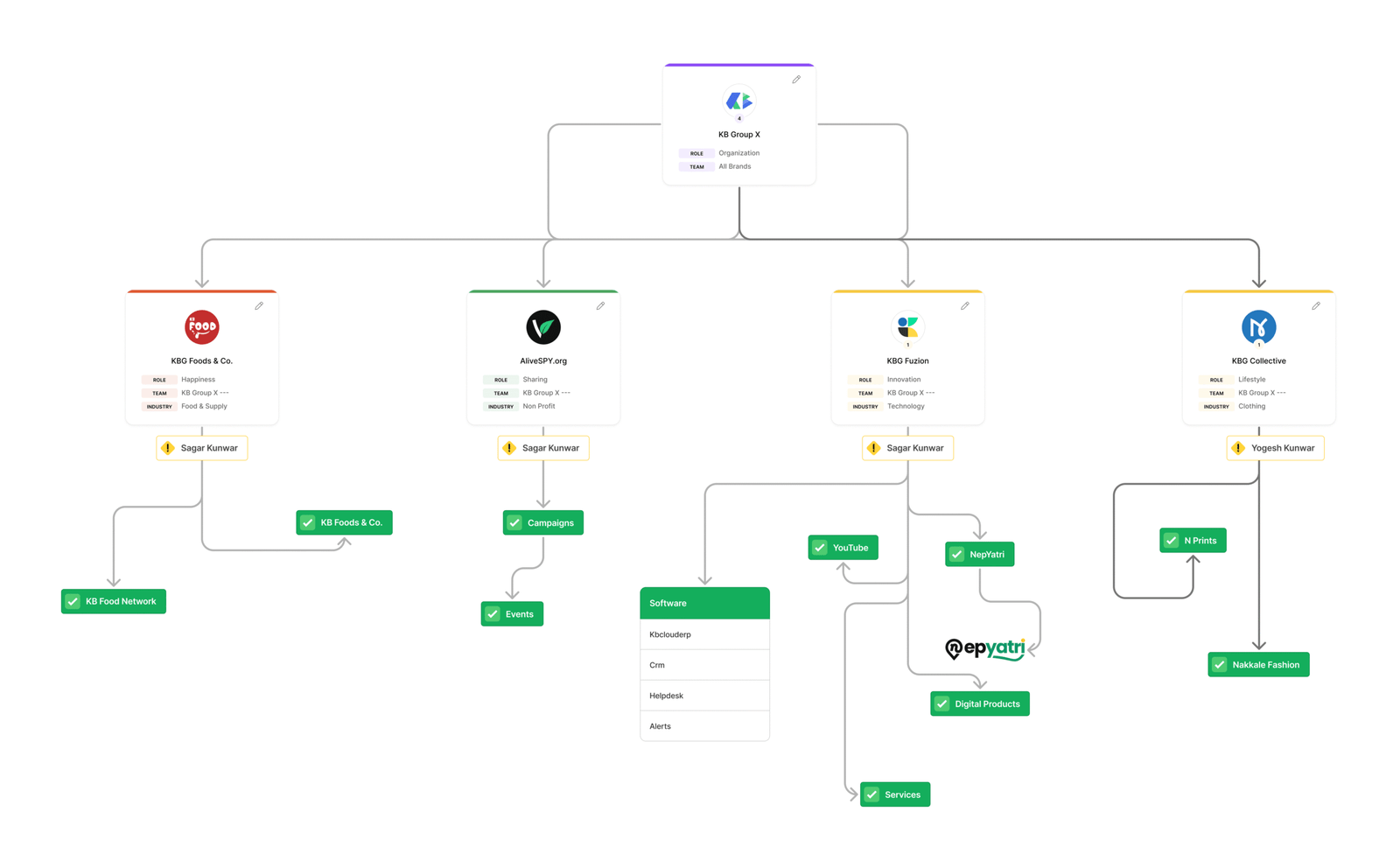Screen dimensions: 1400x868
Task: Select Alerts in Software list
Action: tap(704, 726)
